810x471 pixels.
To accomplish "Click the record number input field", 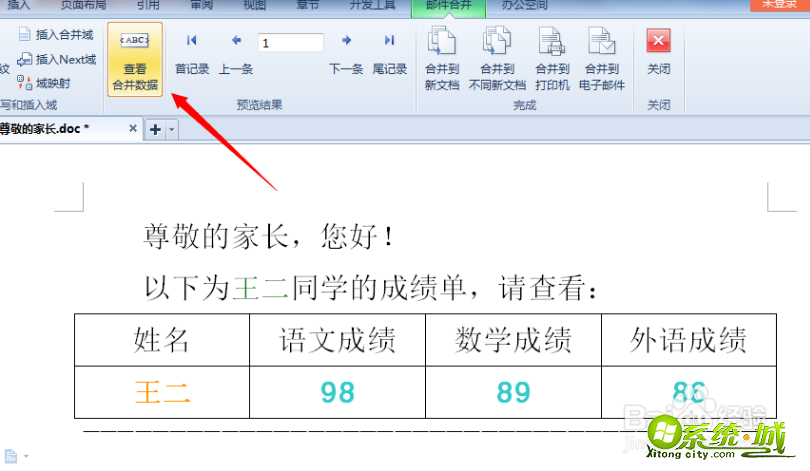I will click(x=291, y=43).
